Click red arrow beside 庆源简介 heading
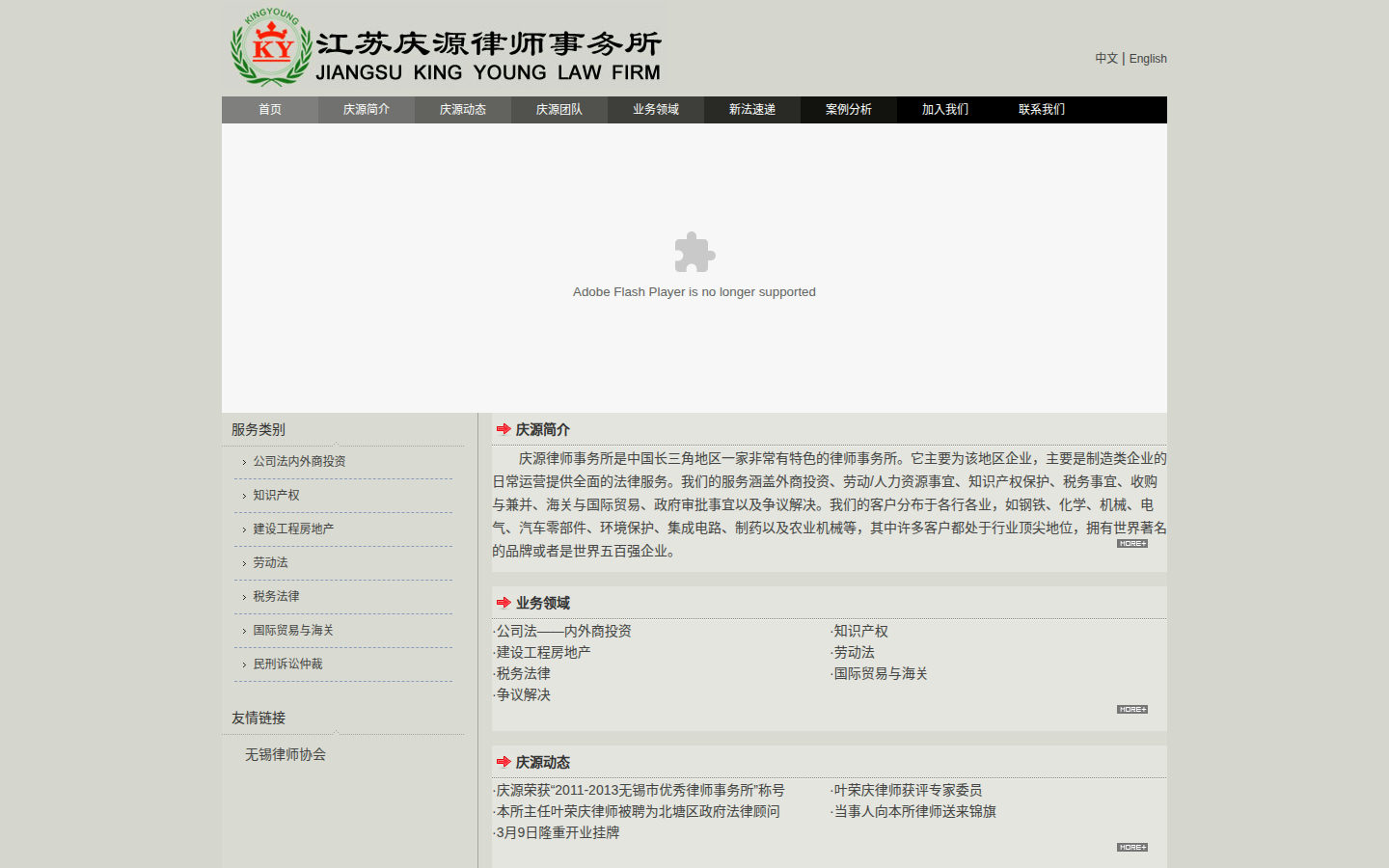1389x868 pixels. (x=504, y=429)
